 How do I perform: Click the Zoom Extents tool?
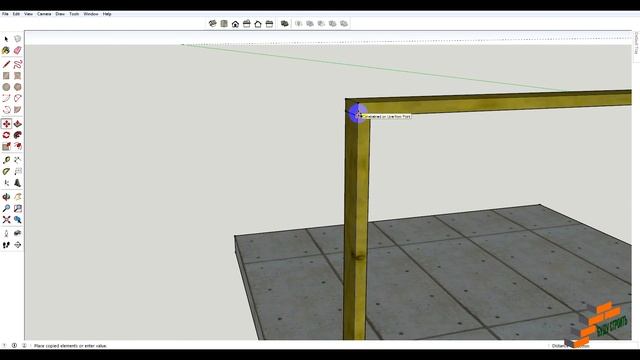coord(6,220)
